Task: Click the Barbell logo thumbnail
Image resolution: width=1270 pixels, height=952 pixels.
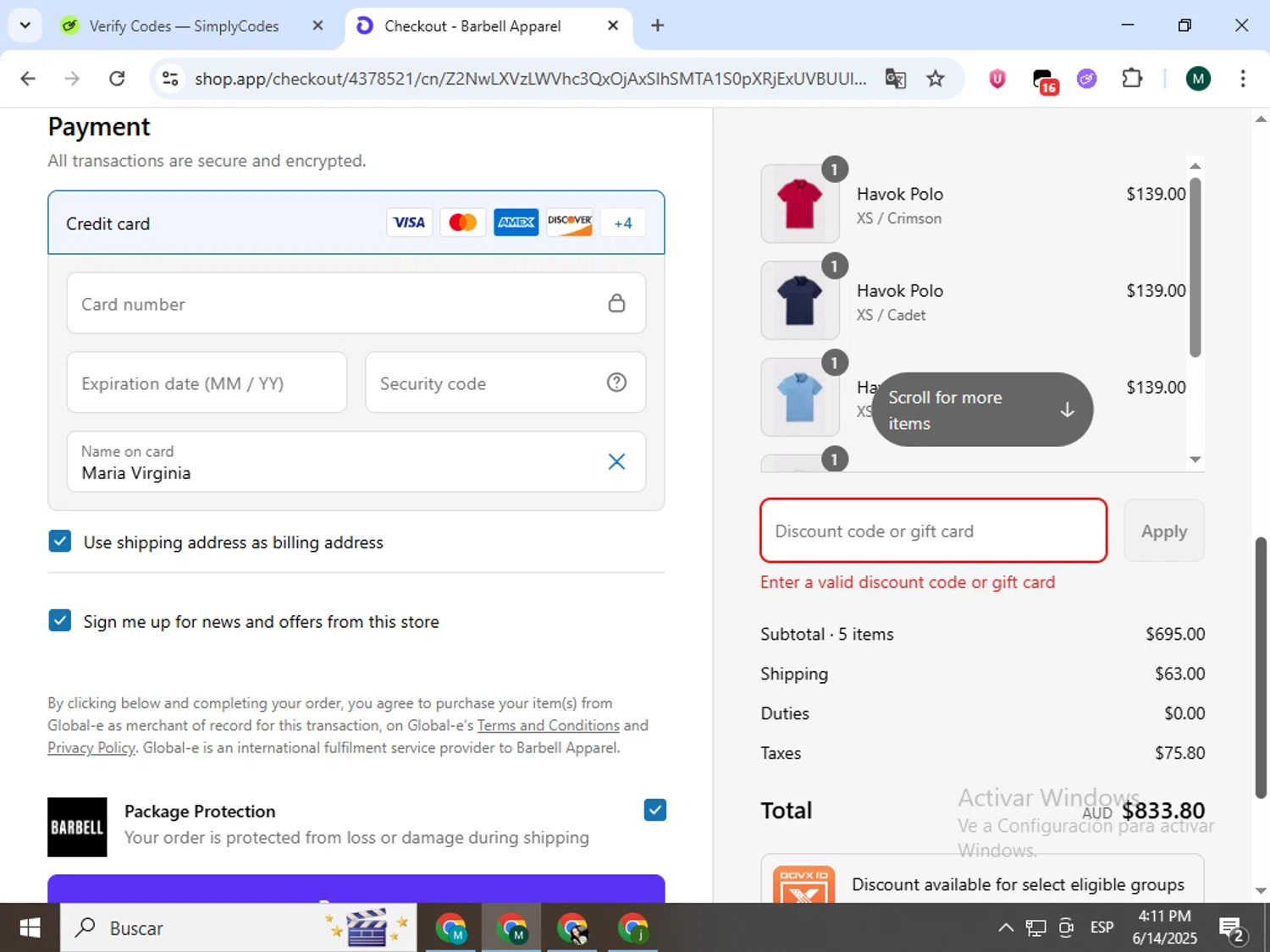Action: click(77, 827)
